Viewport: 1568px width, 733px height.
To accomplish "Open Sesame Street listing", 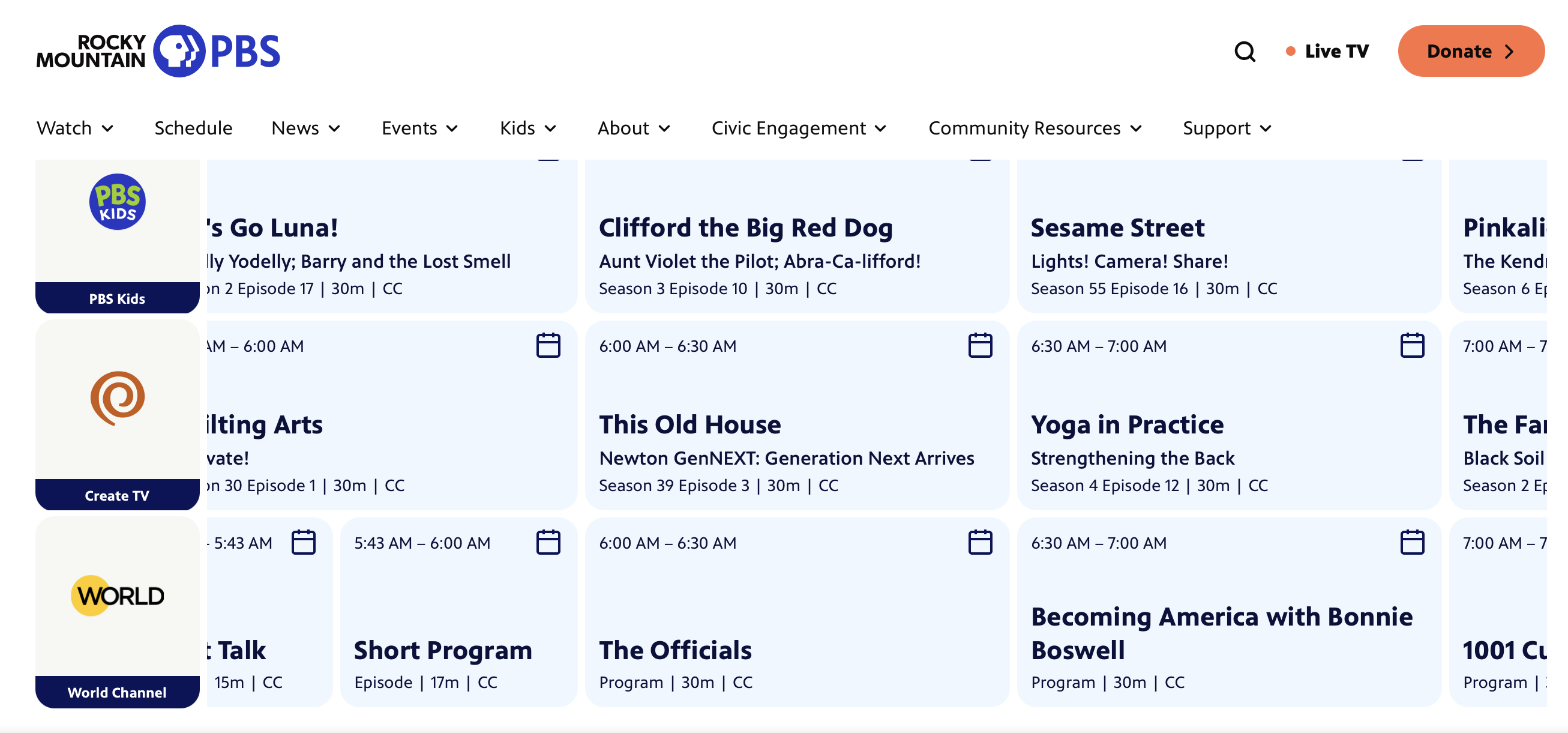I will coord(1117,228).
